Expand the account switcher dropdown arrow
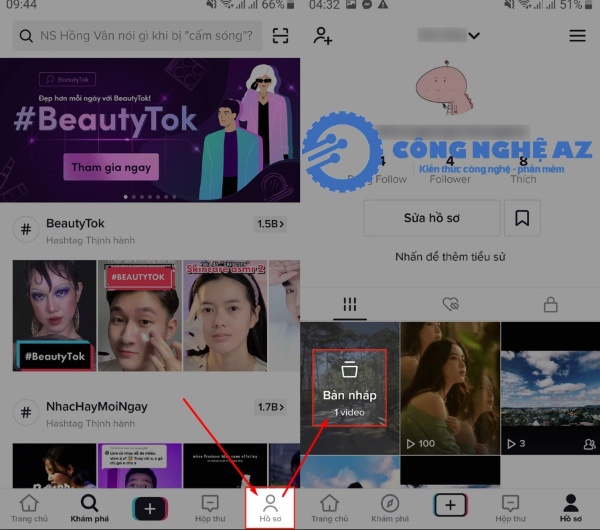 point(474,36)
